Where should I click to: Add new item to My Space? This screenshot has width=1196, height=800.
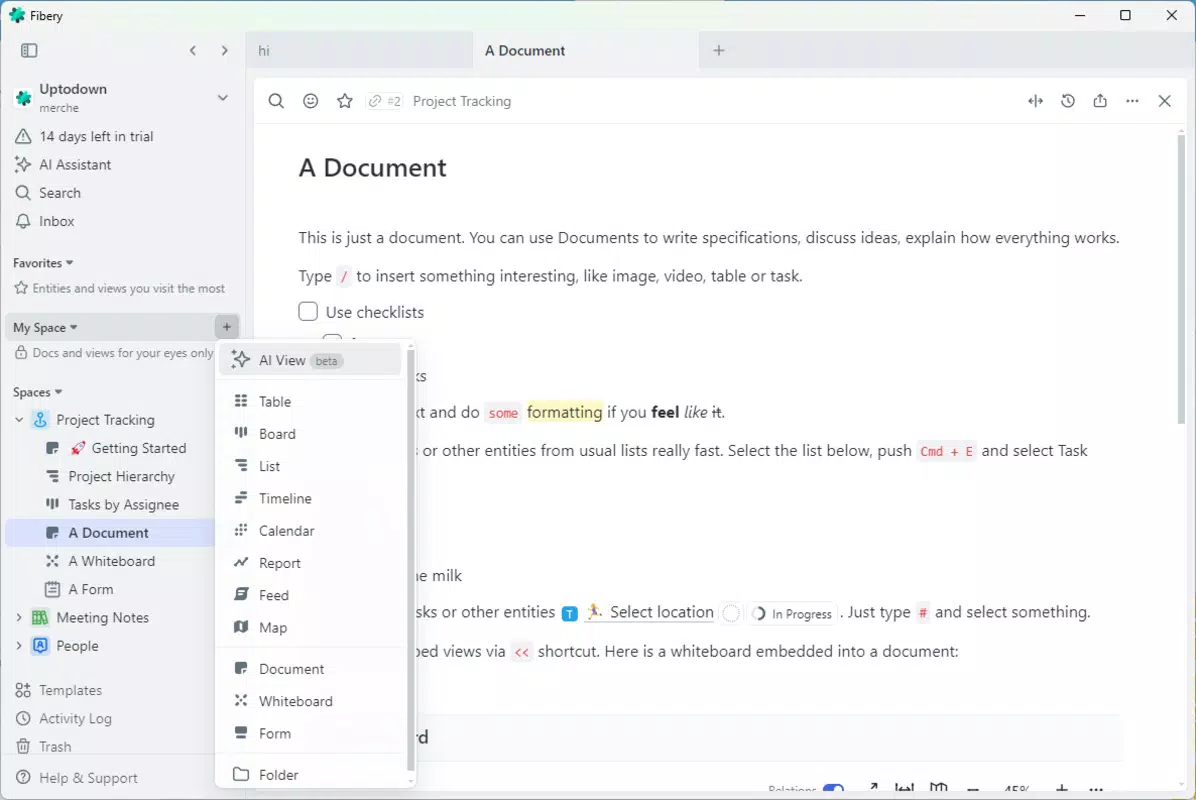[227, 327]
